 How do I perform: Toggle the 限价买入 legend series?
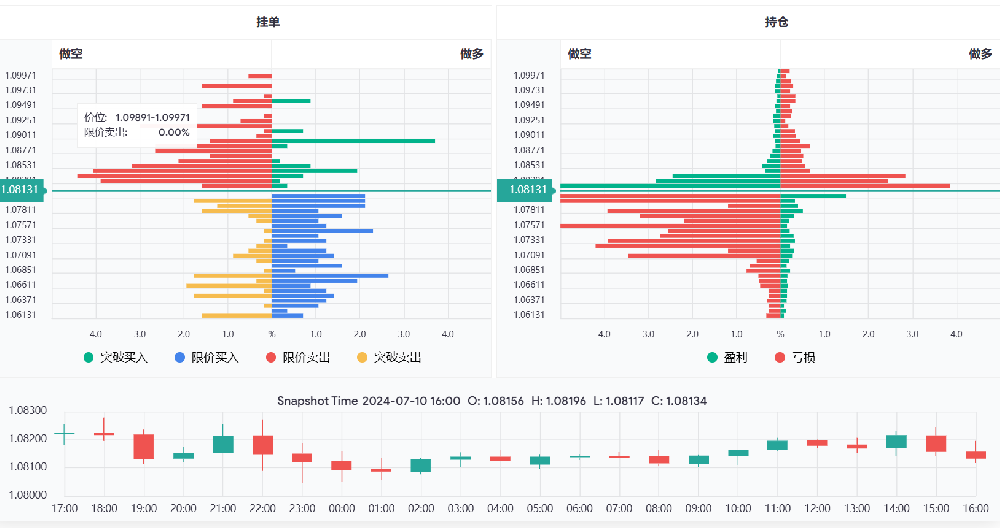(x=207, y=357)
